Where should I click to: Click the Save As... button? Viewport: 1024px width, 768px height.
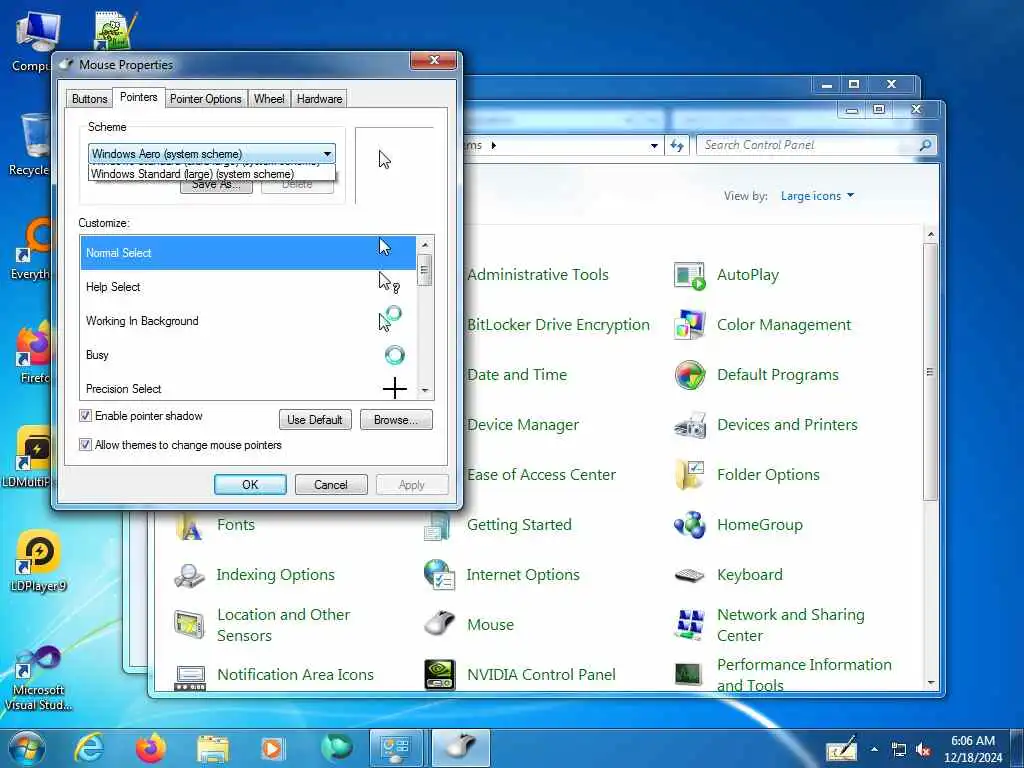pos(216,186)
